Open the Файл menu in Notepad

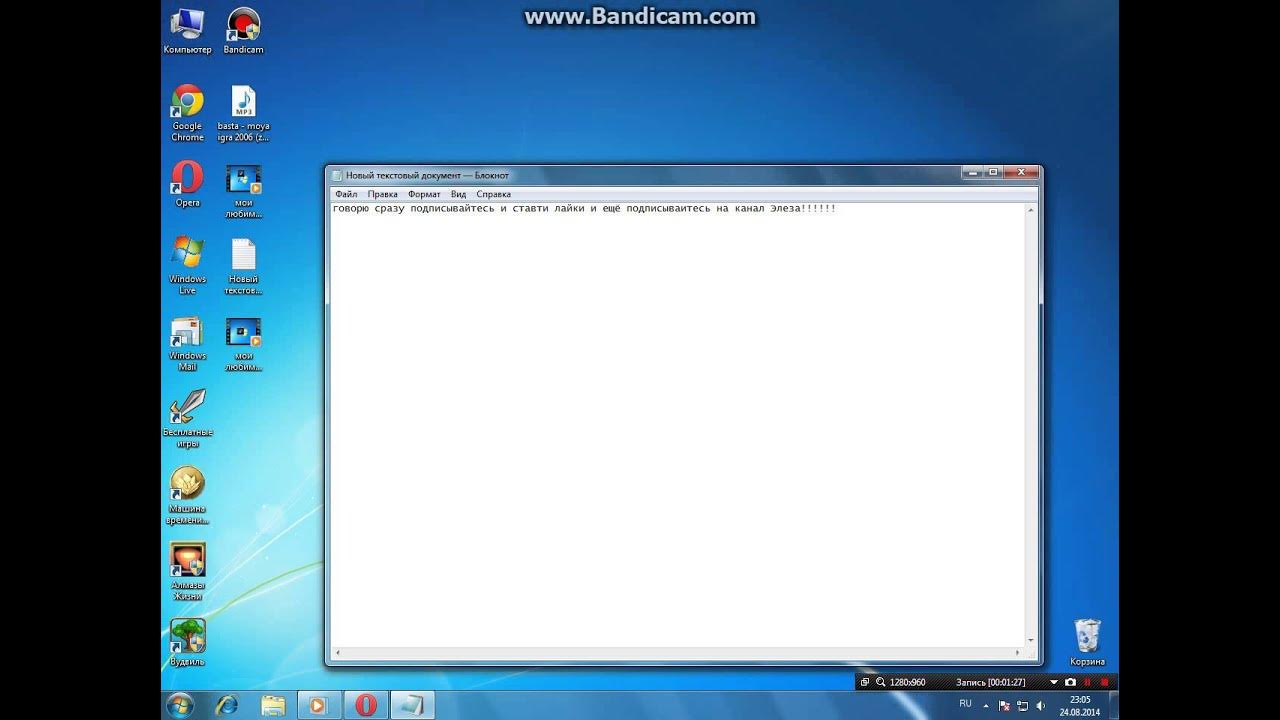346,194
